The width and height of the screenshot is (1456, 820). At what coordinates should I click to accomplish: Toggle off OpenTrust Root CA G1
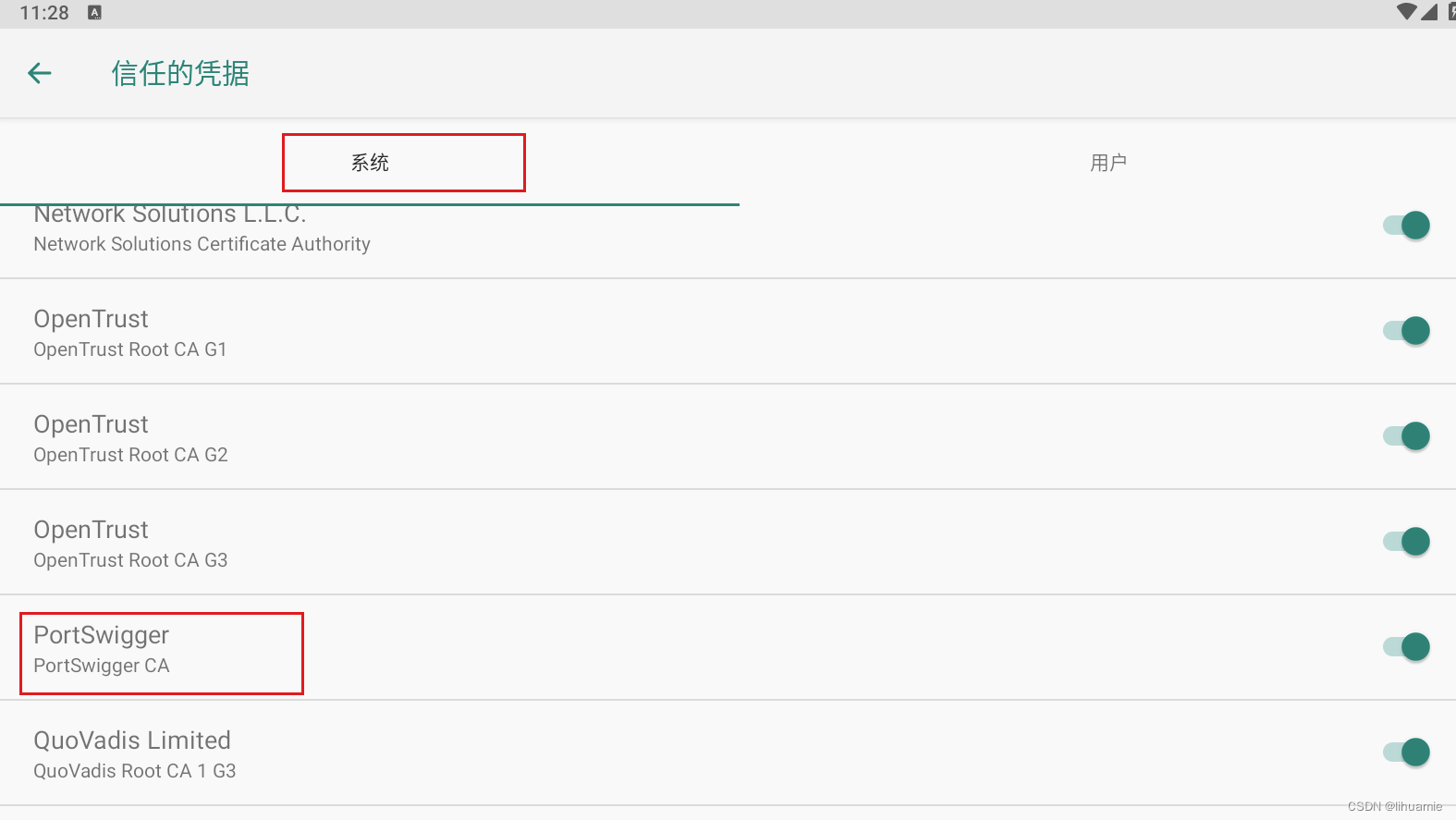tap(1406, 331)
